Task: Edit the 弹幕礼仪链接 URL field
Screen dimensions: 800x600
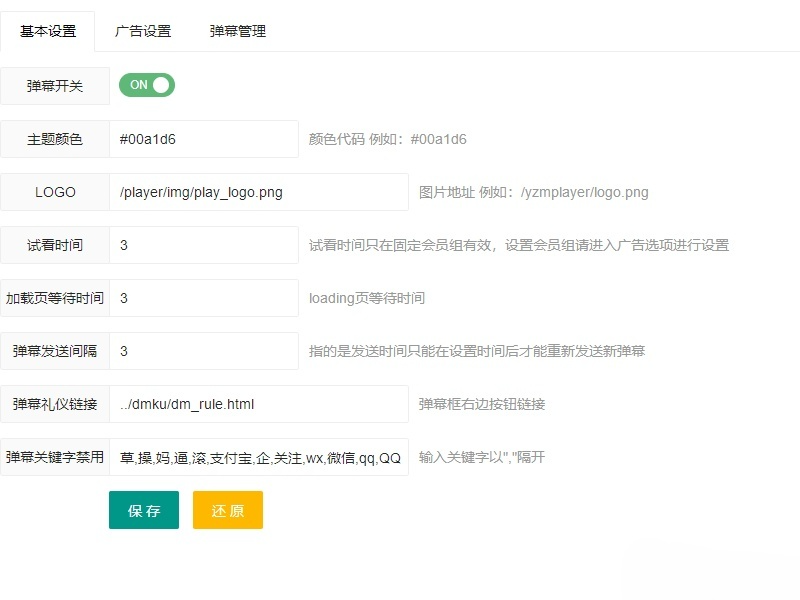Action: pos(259,404)
